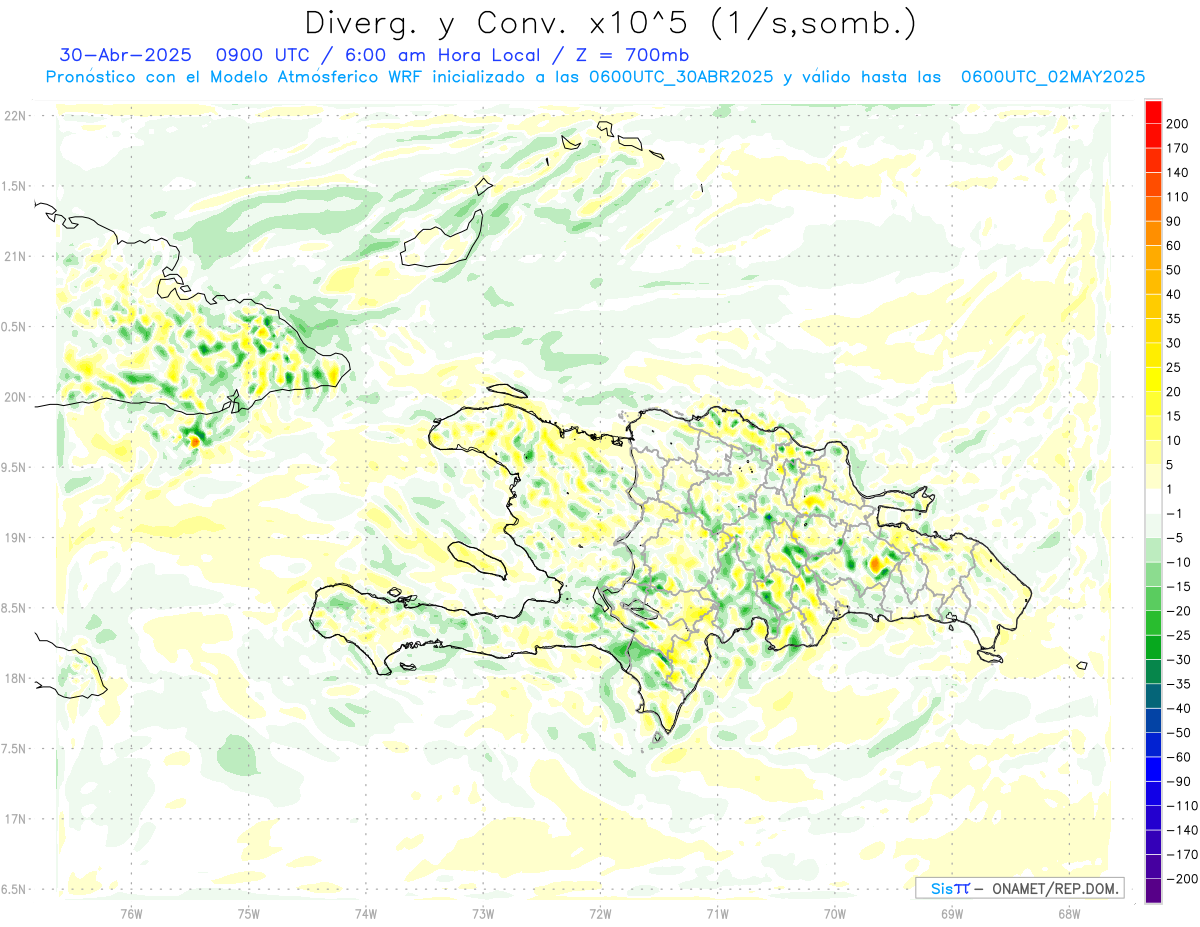Click the colorbar value label '110'
The width and height of the screenshot is (1200, 927).
1178,197
